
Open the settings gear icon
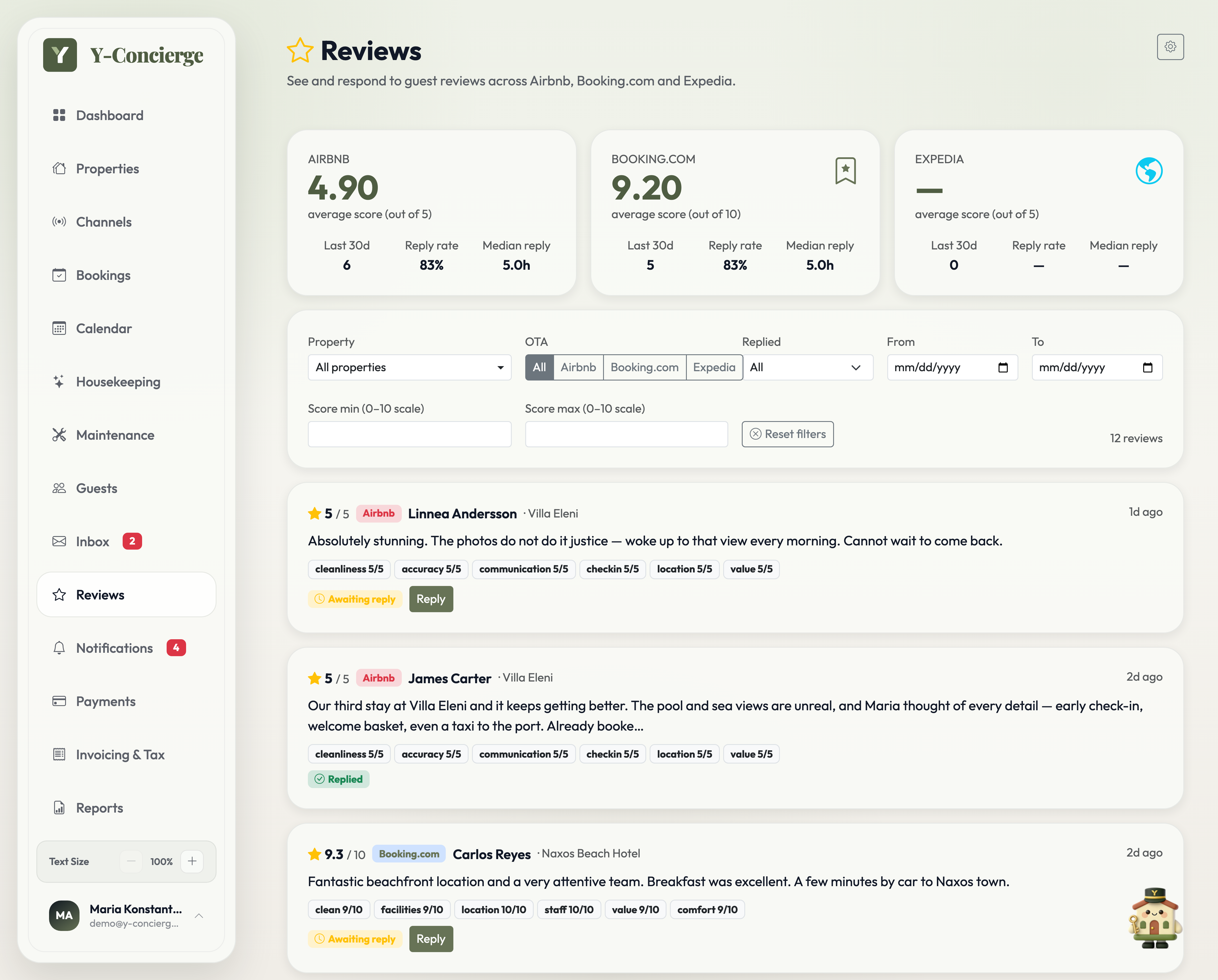click(x=1170, y=47)
